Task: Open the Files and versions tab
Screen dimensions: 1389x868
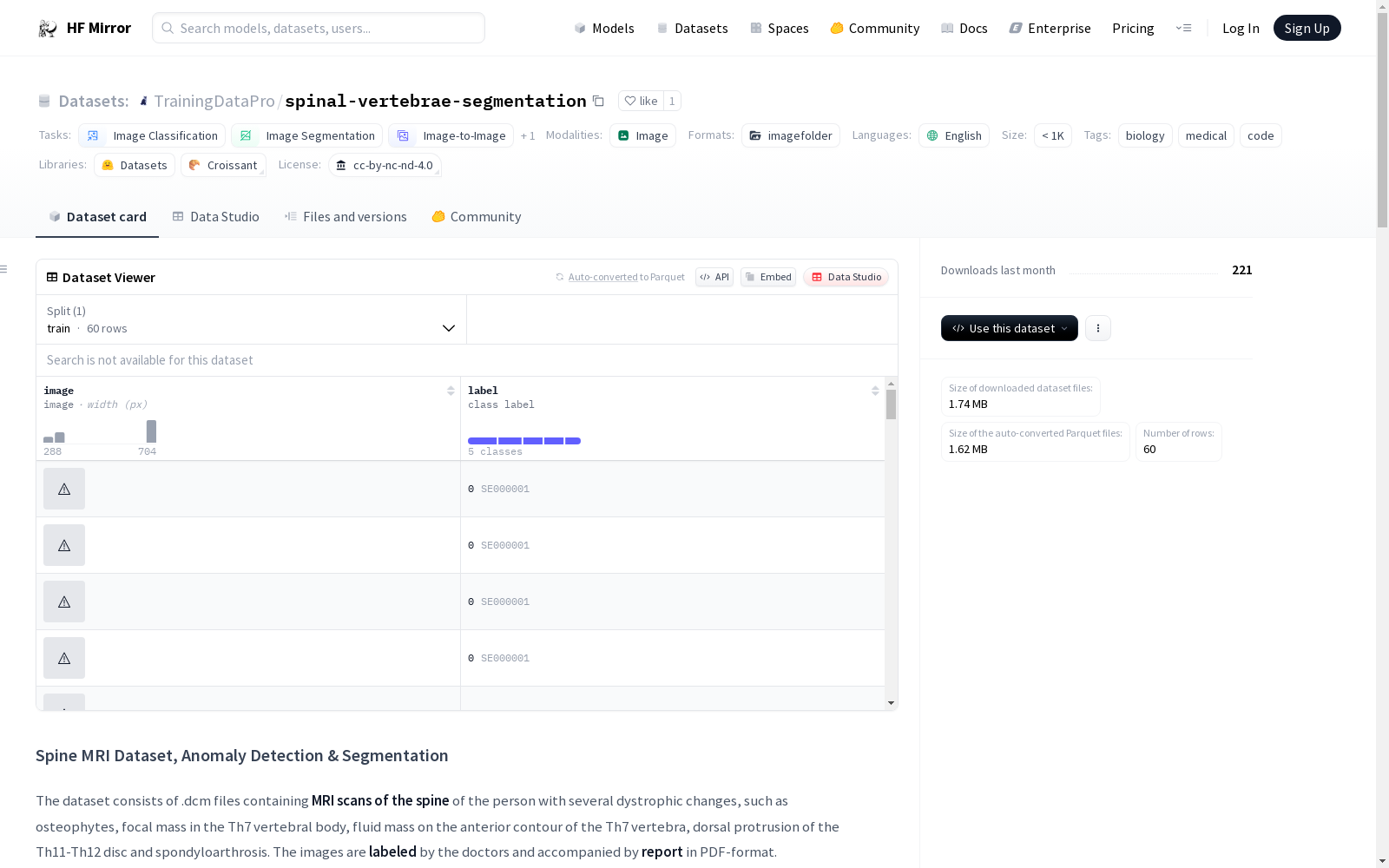Action: (x=346, y=217)
